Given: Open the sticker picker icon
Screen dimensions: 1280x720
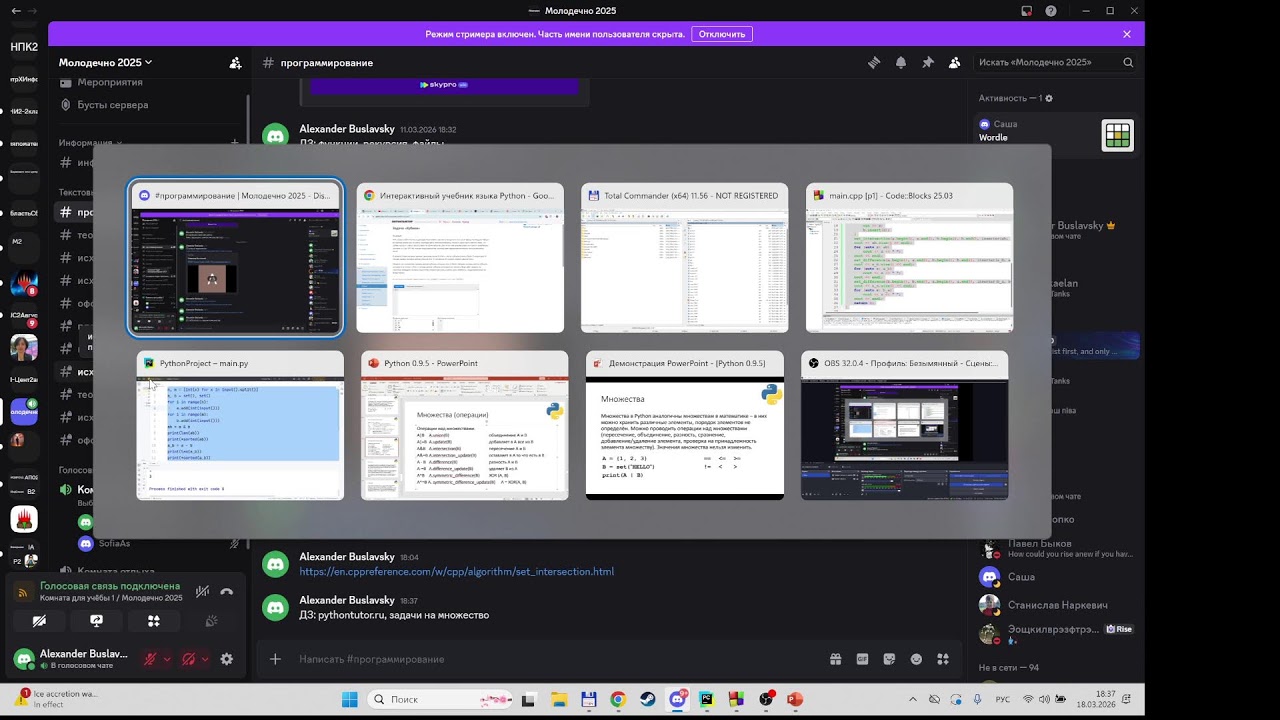Looking at the screenshot, I should coord(889,659).
